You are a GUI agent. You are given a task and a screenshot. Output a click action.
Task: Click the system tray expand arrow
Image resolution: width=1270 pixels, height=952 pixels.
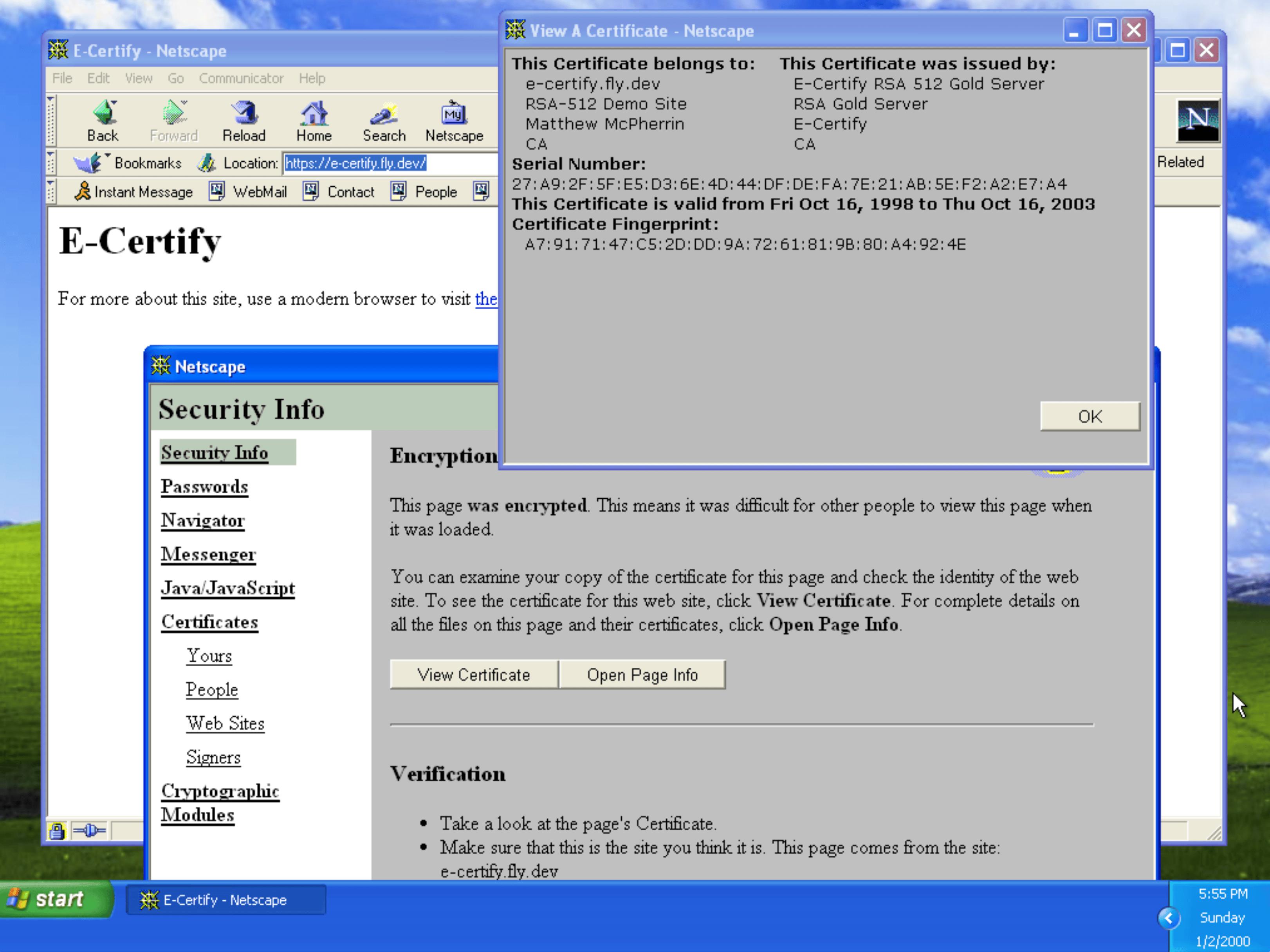1169,918
